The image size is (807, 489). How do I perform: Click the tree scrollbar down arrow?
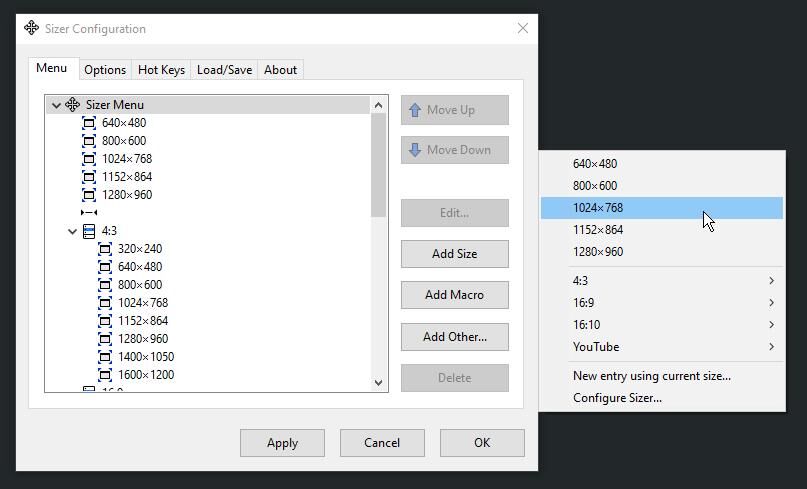(x=378, y=382)
